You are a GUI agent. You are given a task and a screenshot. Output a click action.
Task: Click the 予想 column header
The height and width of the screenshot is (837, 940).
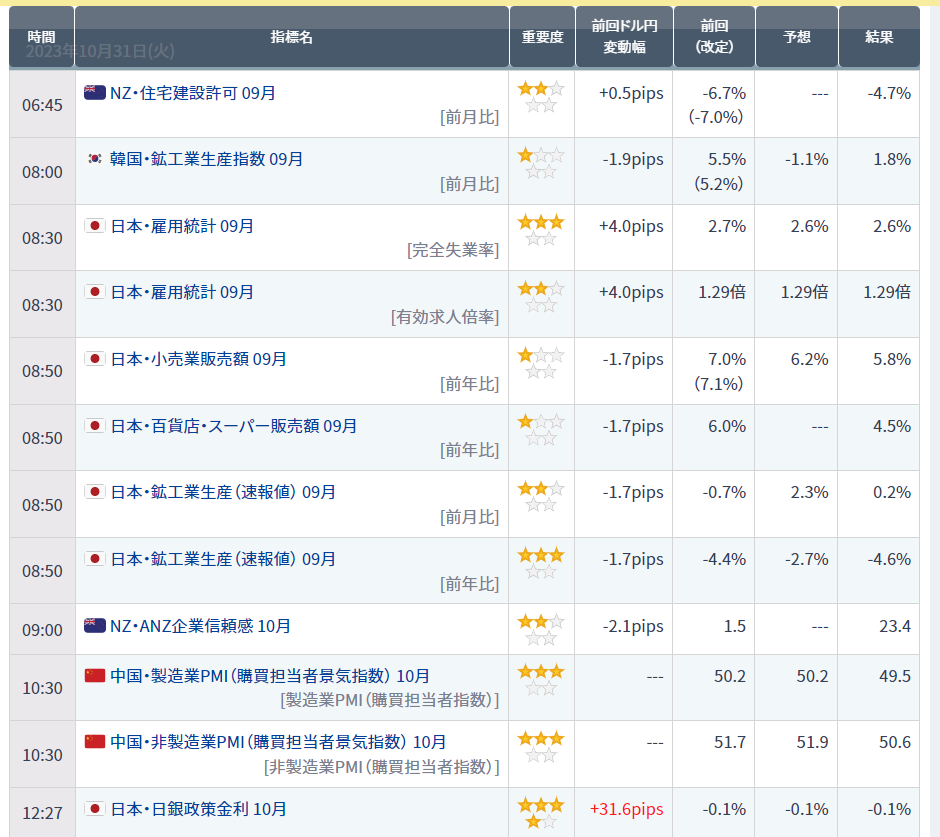[796, 35]
